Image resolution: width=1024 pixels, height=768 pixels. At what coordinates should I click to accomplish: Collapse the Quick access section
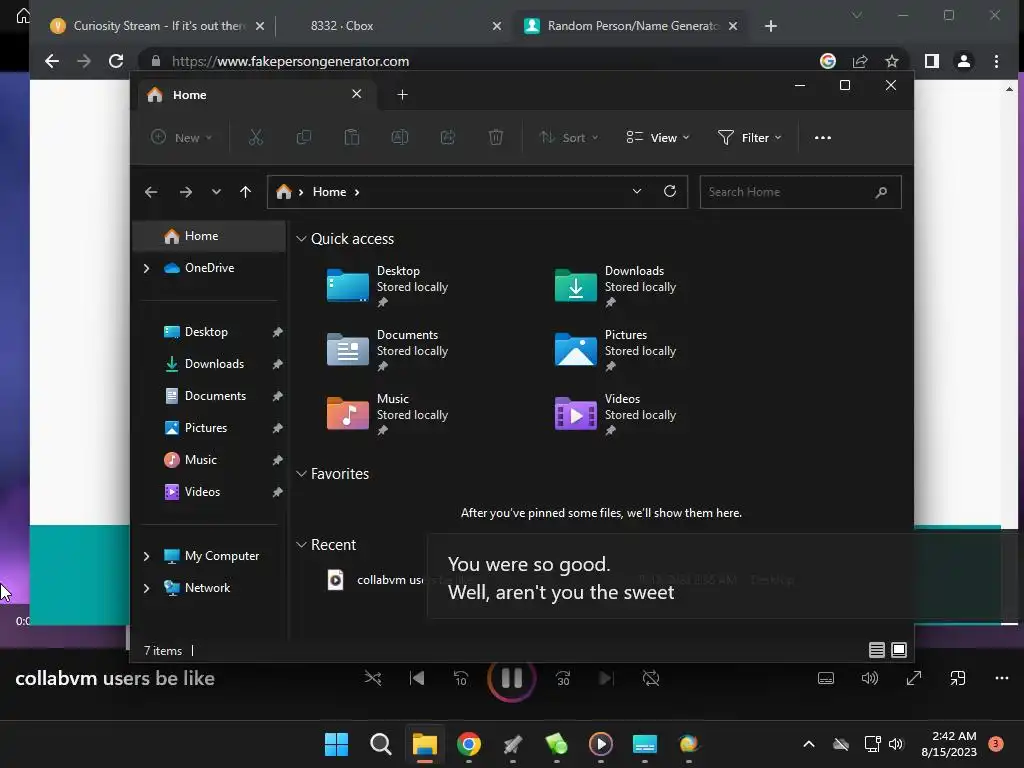click(301, 239)
